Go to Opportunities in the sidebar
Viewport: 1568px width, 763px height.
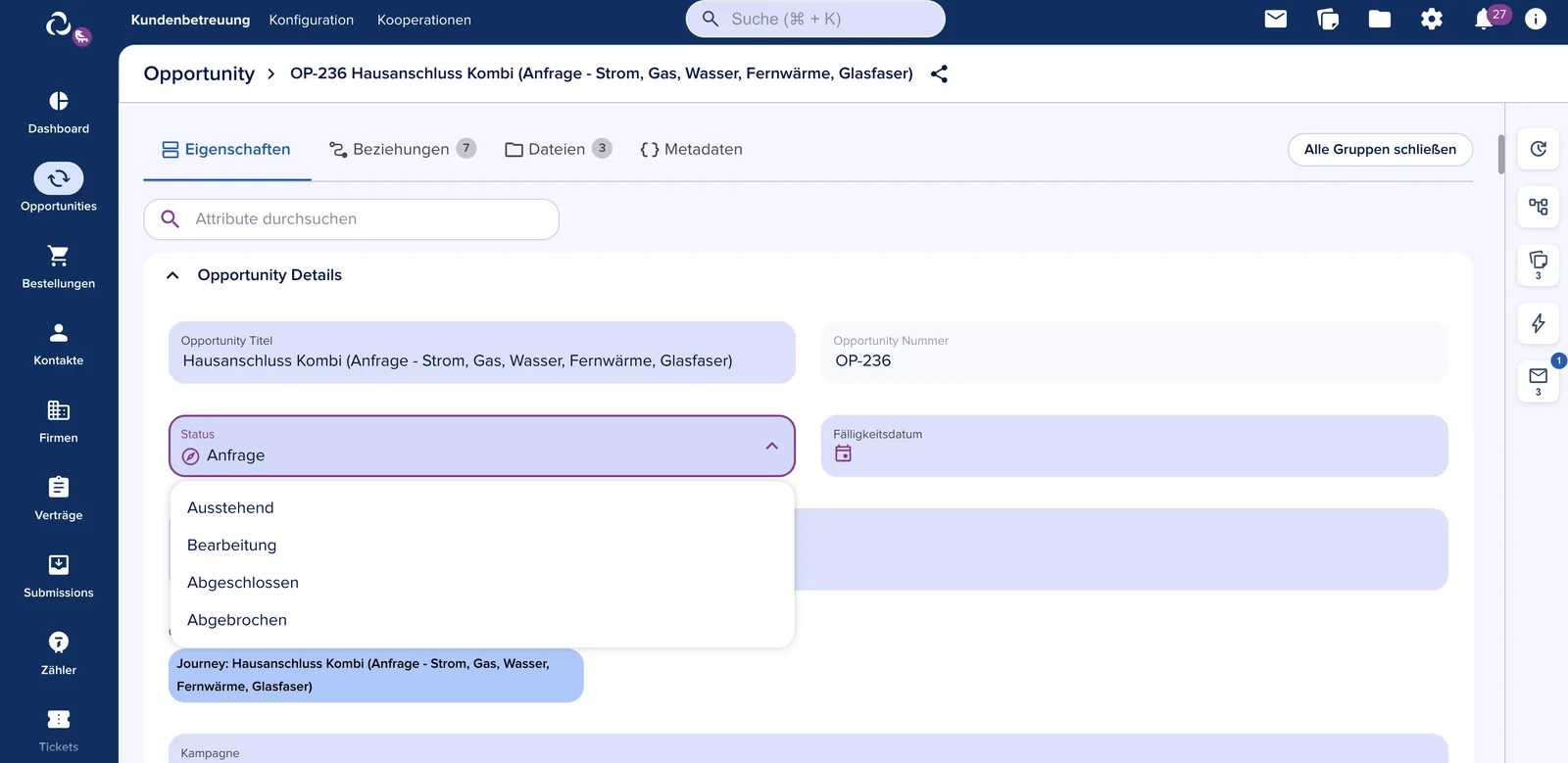[59, 188]
